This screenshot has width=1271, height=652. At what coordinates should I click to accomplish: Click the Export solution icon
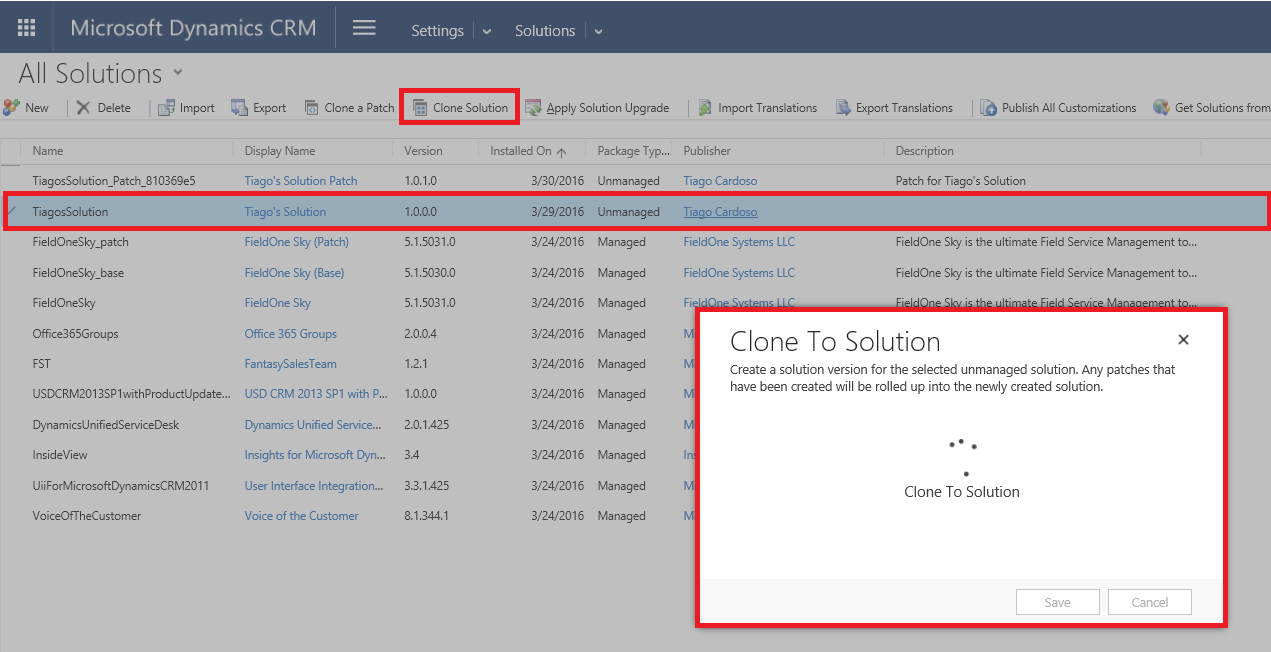(239, 107)
